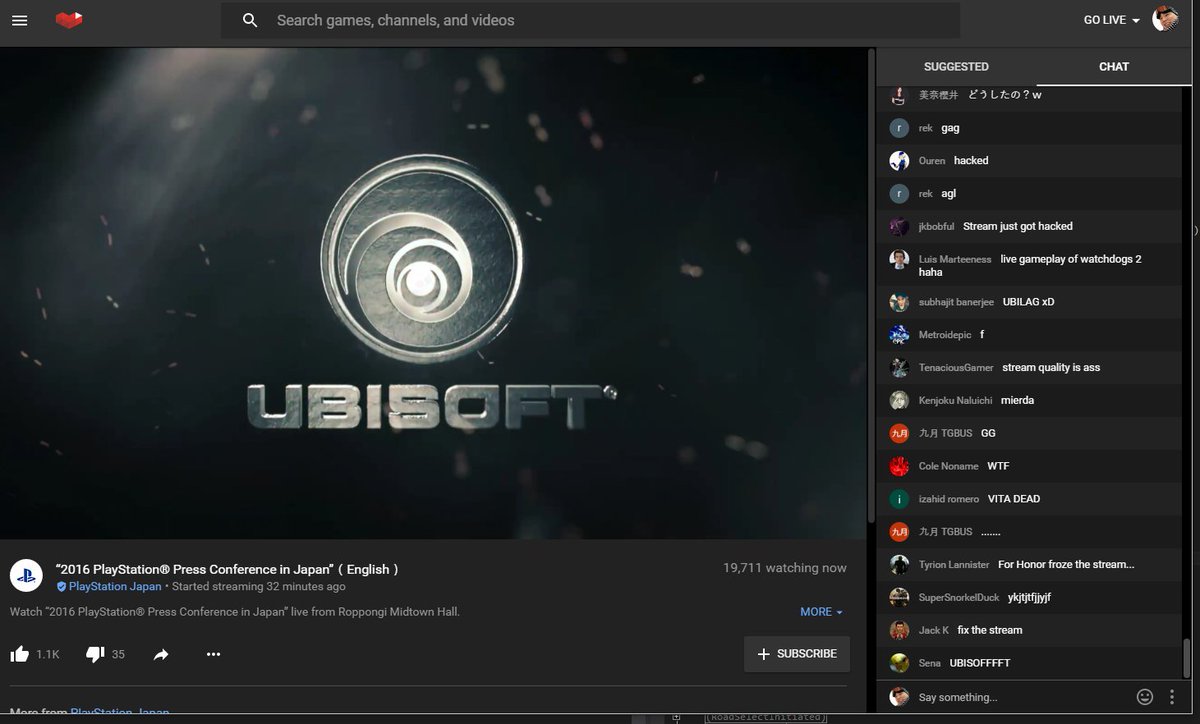Click the PlayStation channel avatar
This screenshot has width=1200, height=724.
[x=26, y=575]
